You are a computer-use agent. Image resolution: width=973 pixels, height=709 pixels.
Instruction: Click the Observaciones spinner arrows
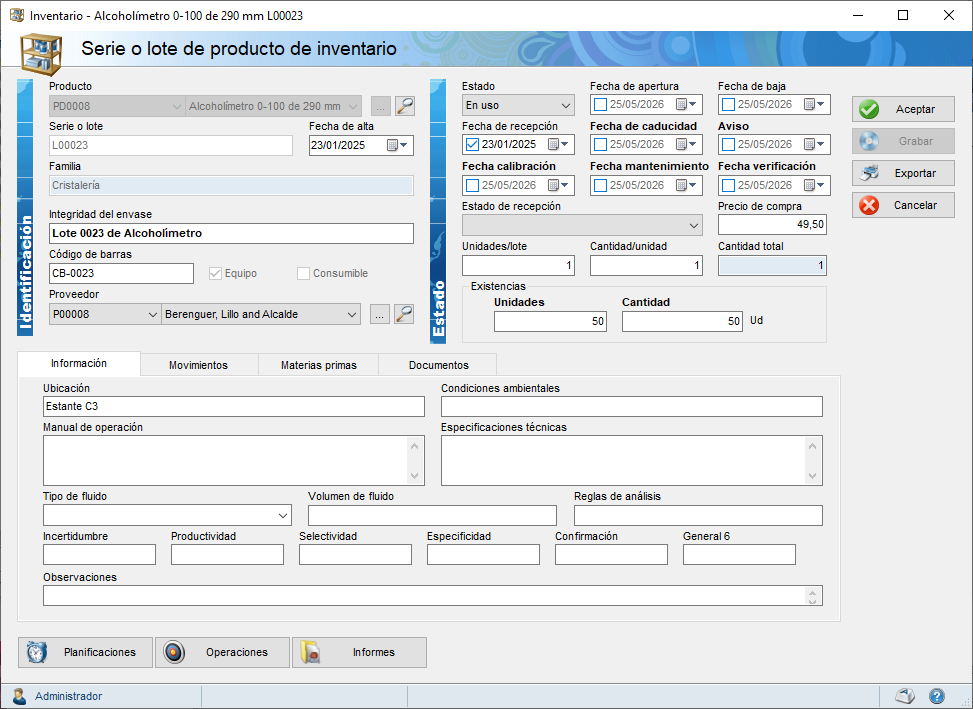pos(812,596)
